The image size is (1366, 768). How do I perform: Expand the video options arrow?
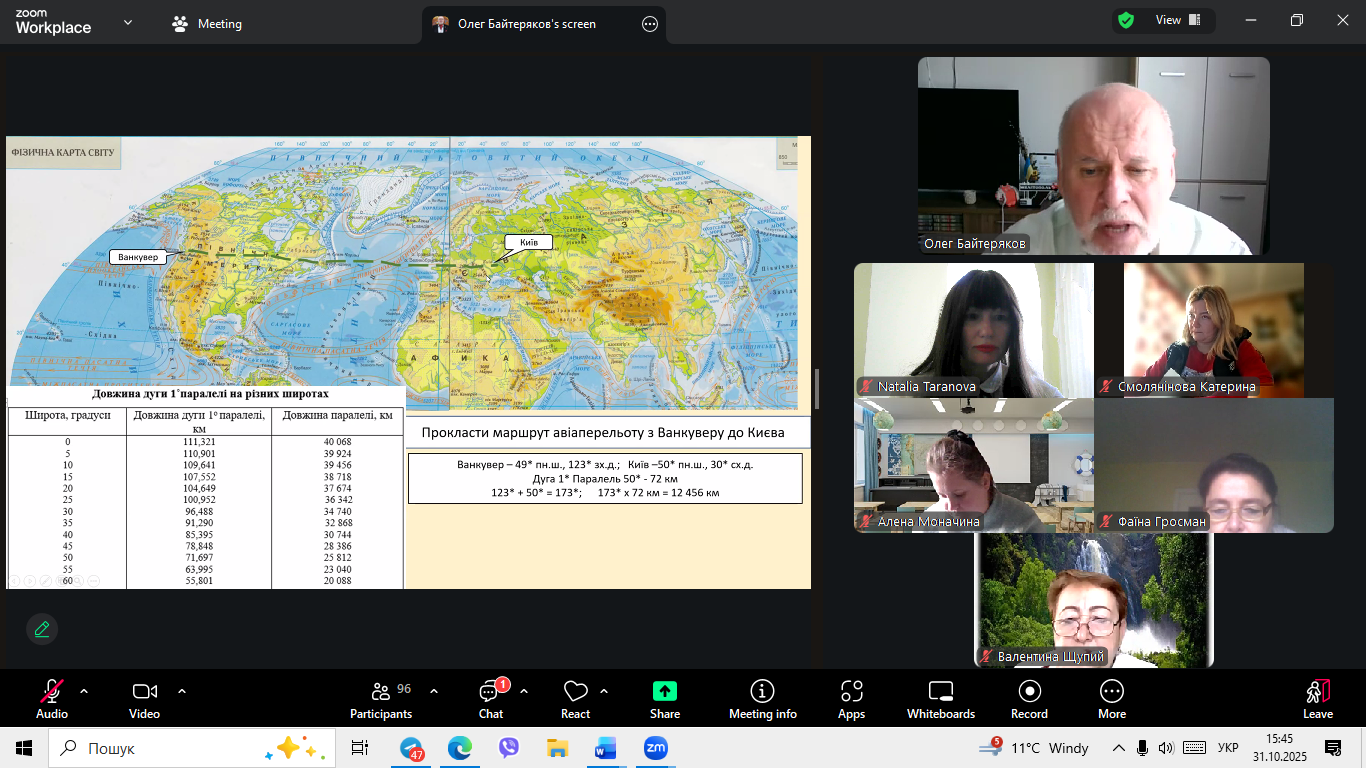[x=182, y=691]
